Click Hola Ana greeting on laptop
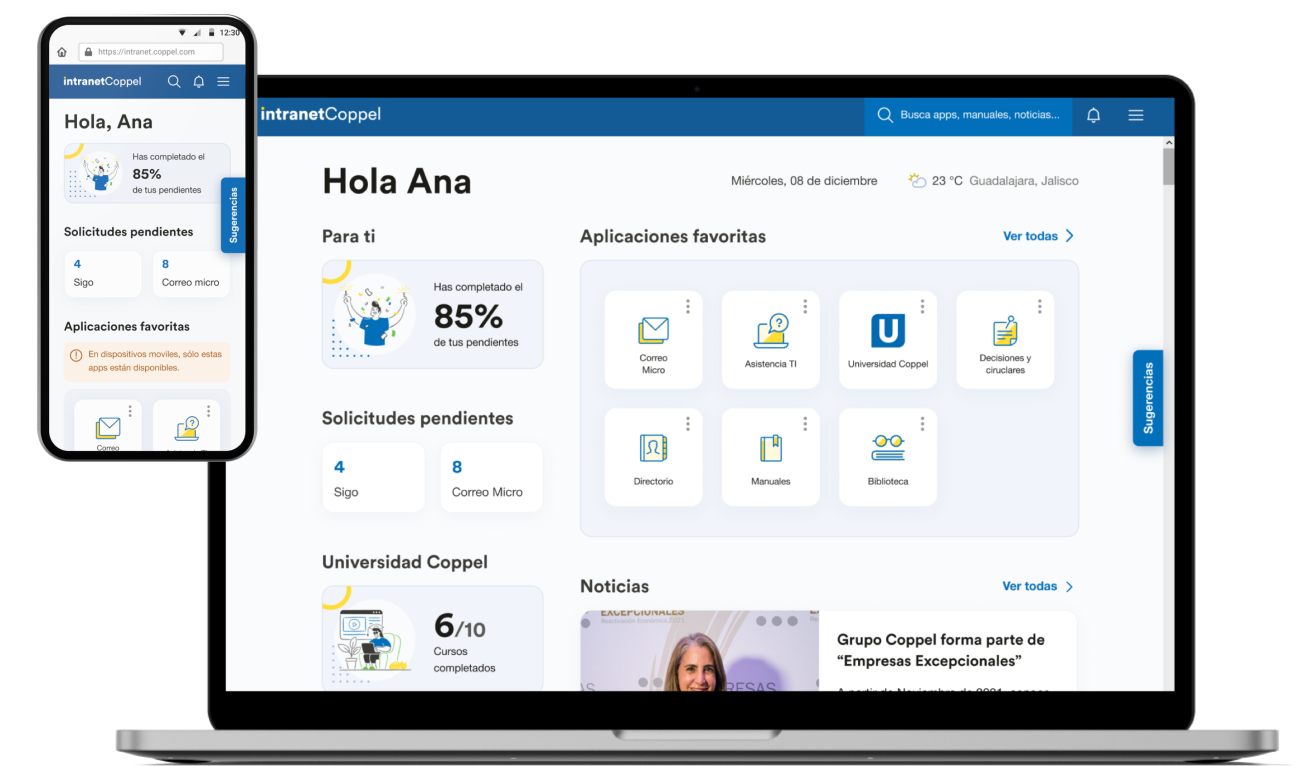This screenshot has height=766, width=1300. [396, 181]
